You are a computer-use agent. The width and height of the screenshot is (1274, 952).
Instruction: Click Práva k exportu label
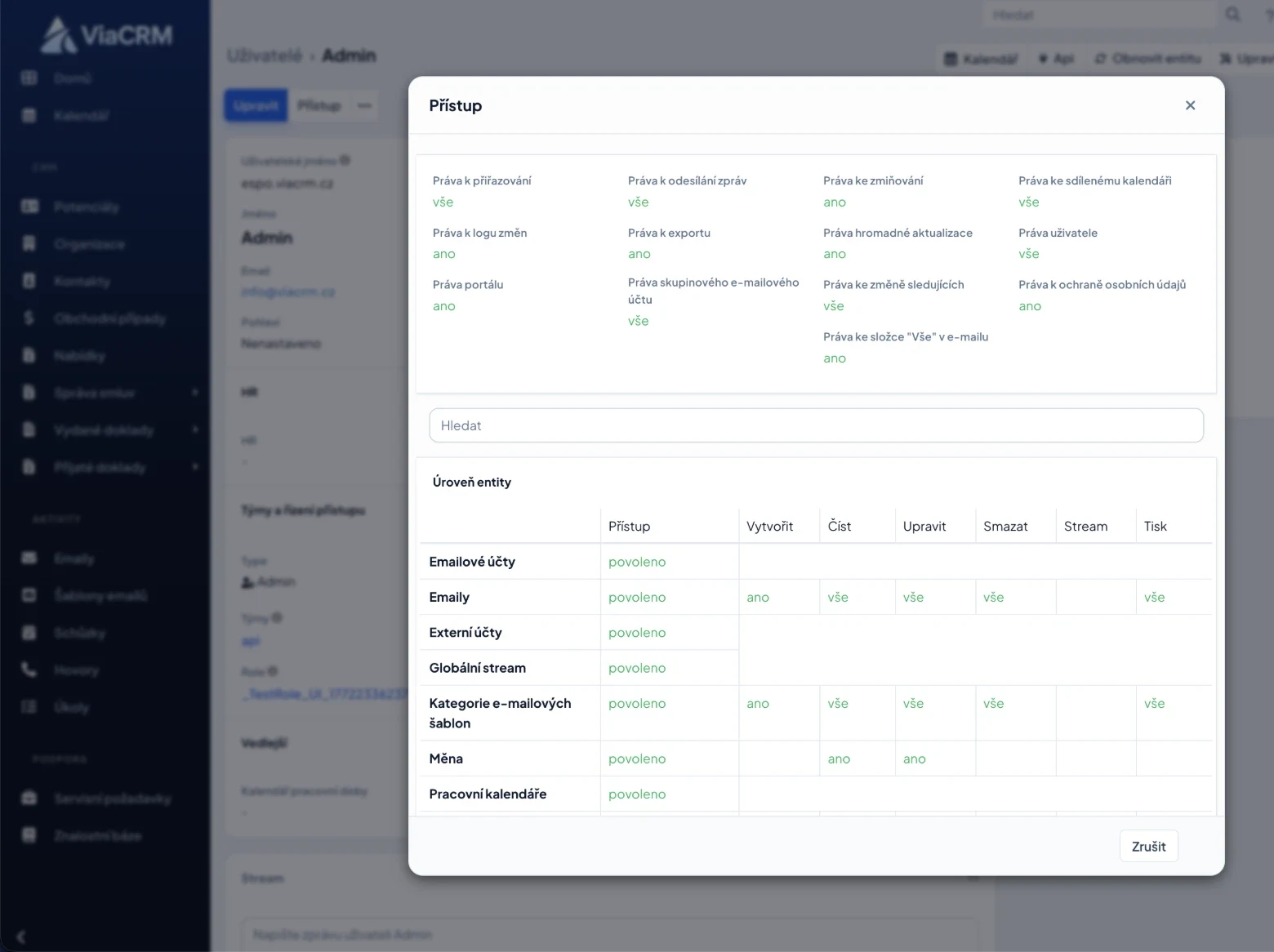(x=669, y=233)
